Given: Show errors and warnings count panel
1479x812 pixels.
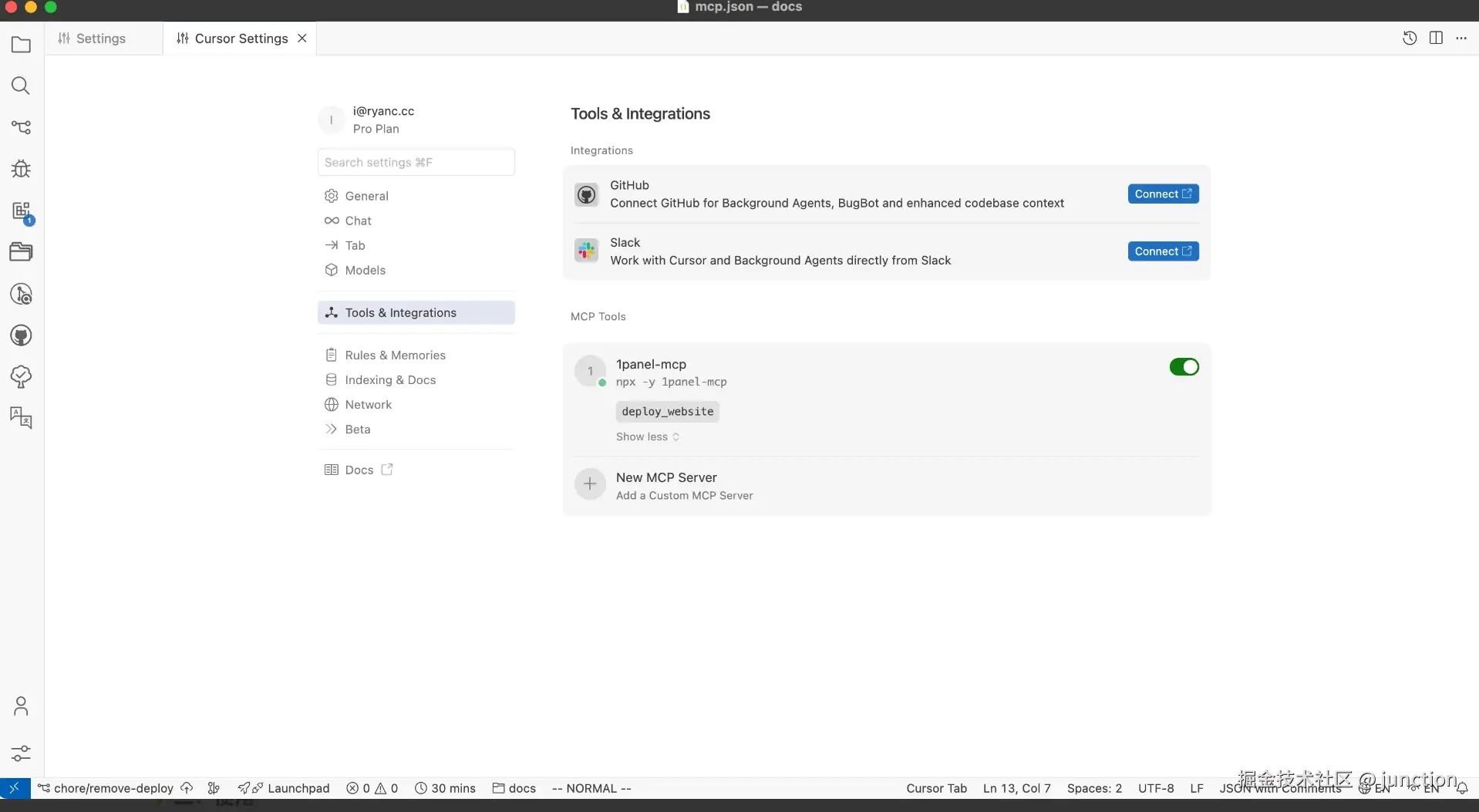Looking at the screenshot, I should tap(372, 788).
